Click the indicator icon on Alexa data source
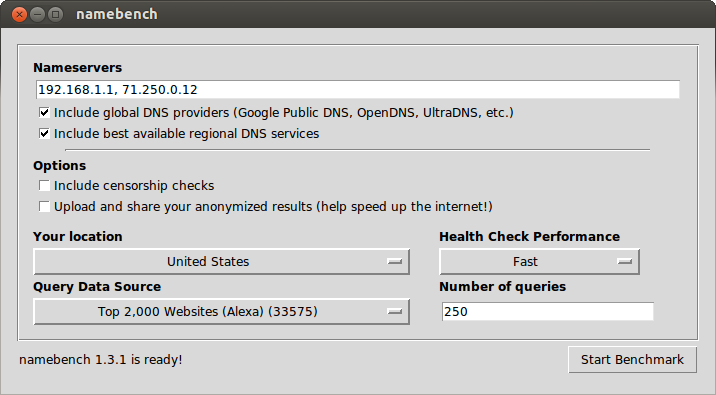Screen dimensions: 716x395 394,312
